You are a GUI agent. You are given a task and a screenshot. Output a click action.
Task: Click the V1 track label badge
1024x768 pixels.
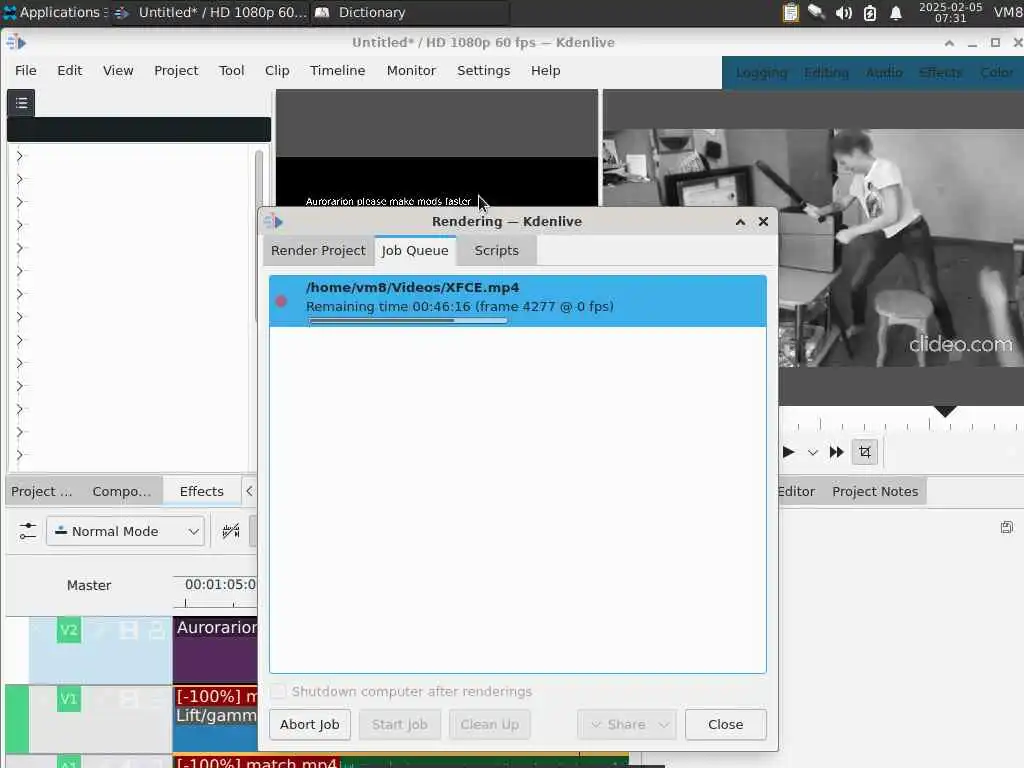tap(69, 699)
